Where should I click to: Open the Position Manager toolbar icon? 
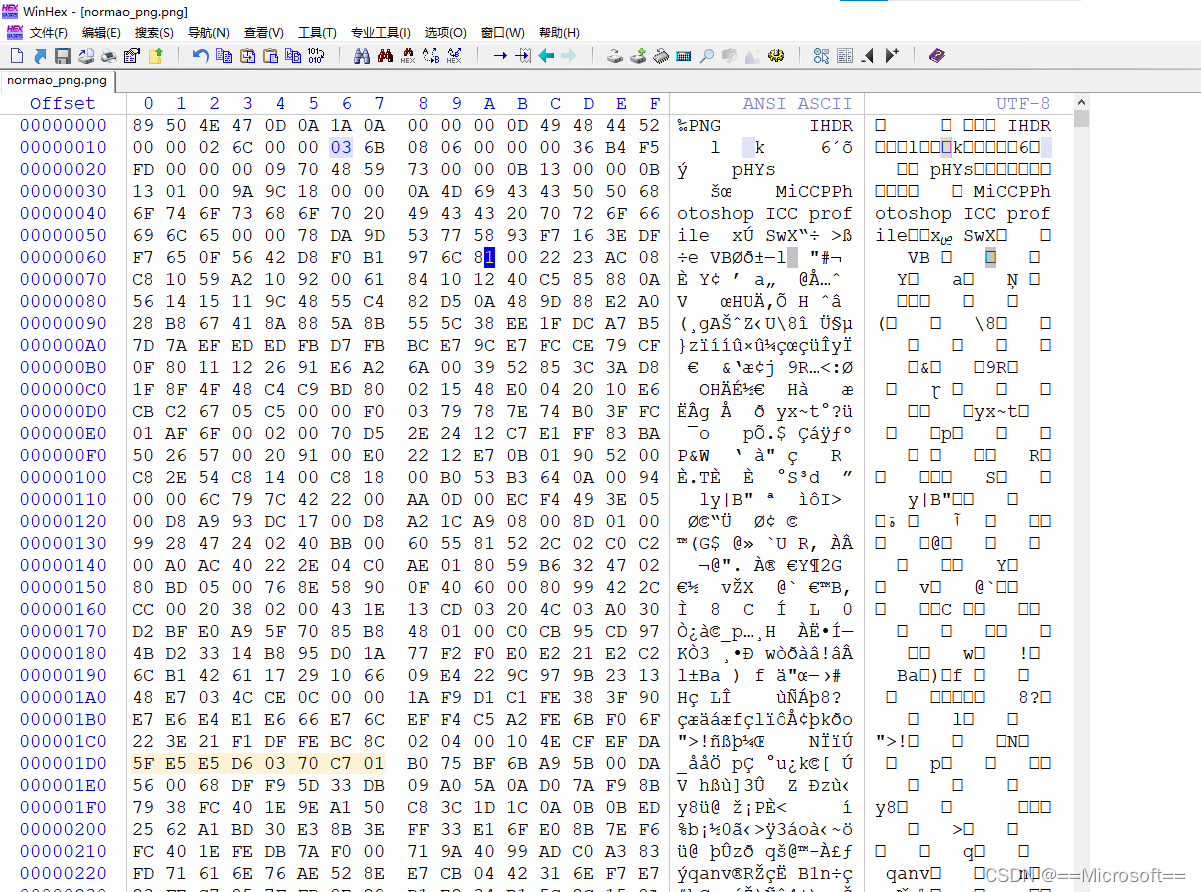click(845, 56)
